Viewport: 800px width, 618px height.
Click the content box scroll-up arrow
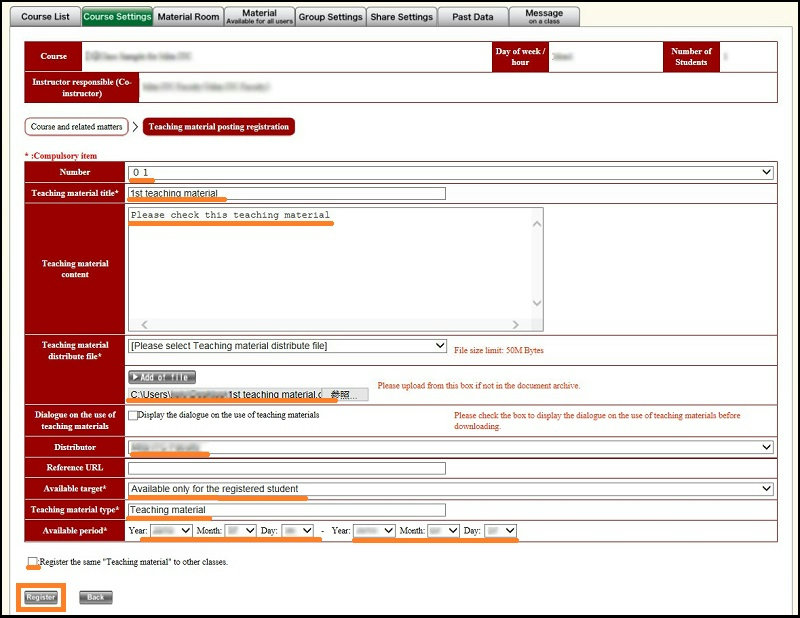(536, 222)
